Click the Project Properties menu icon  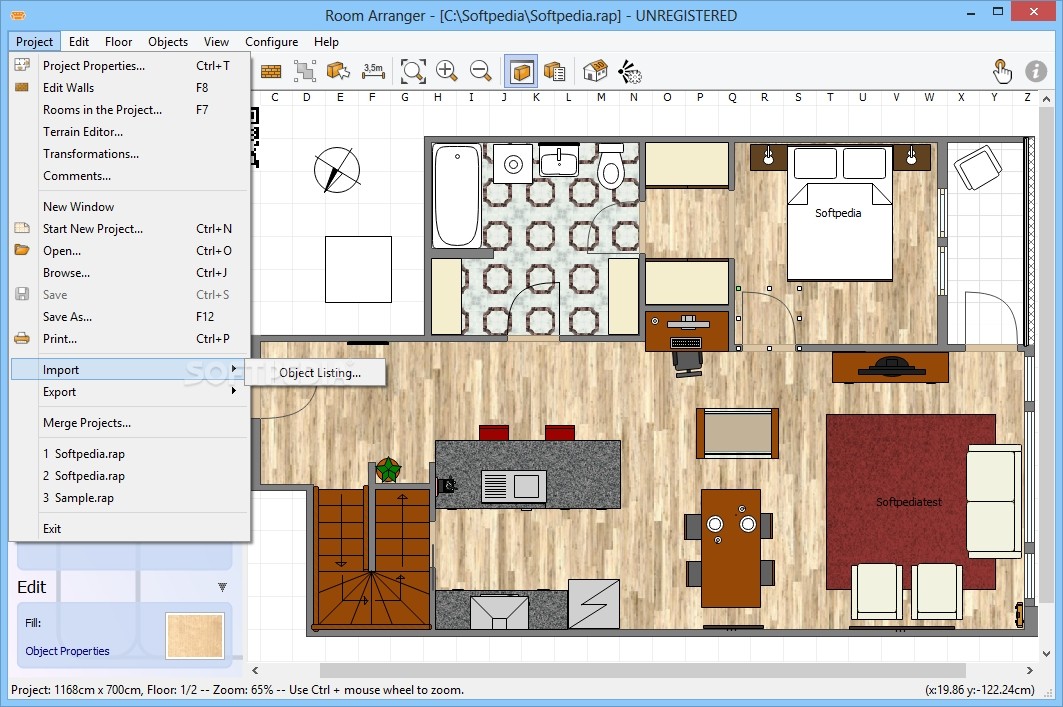pyautogui.click(x=22, y=65)
